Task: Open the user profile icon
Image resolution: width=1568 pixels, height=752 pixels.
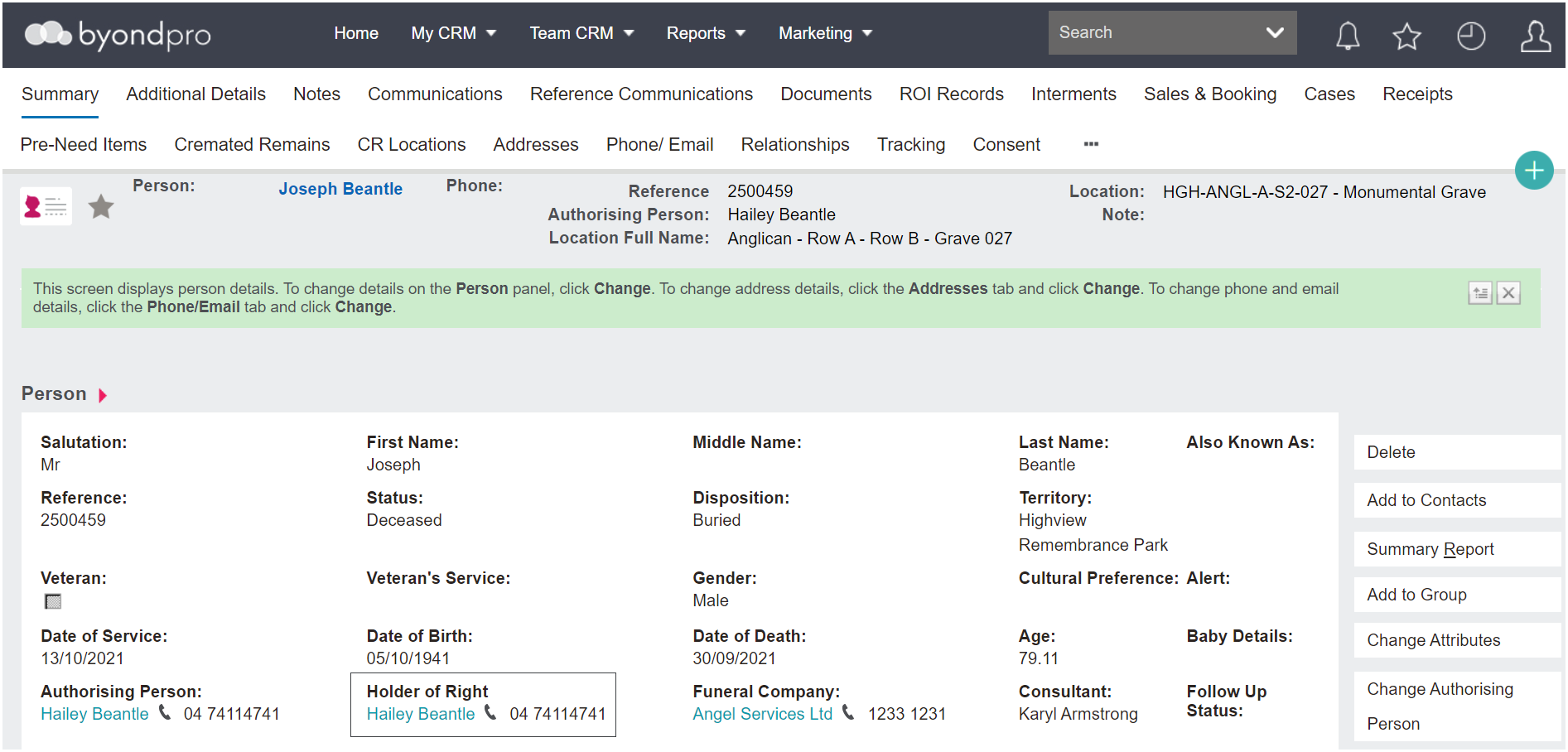Action: [1536, 36]
